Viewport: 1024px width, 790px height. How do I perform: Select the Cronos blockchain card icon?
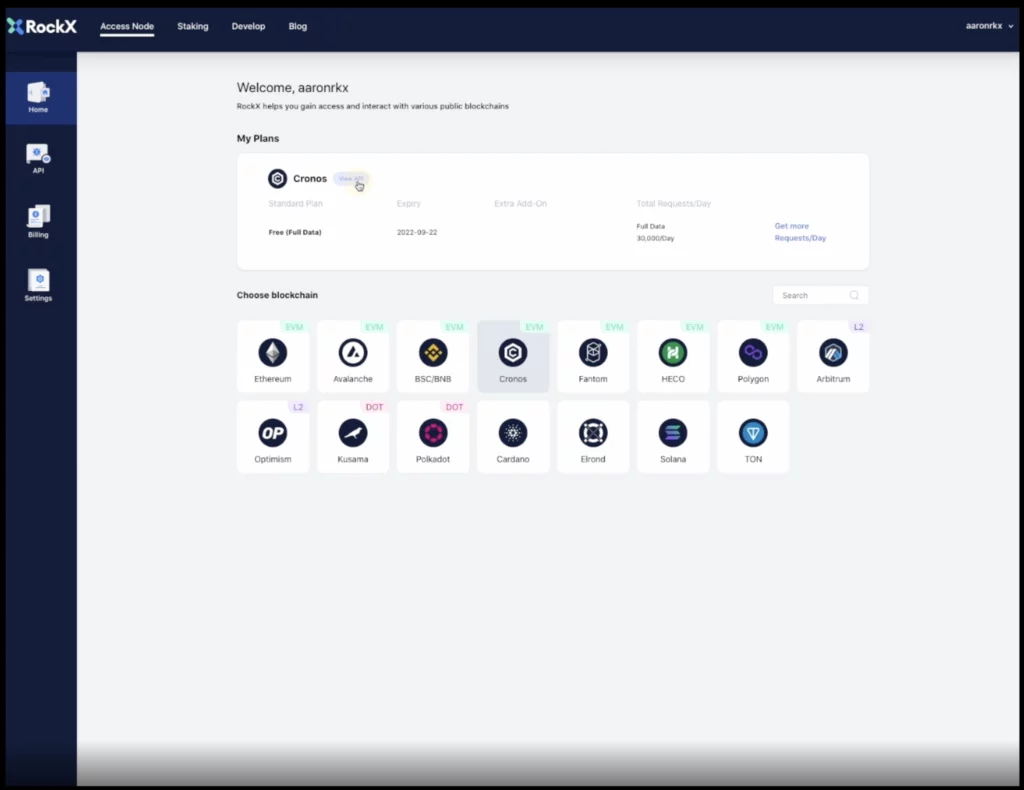click(513, 353)
